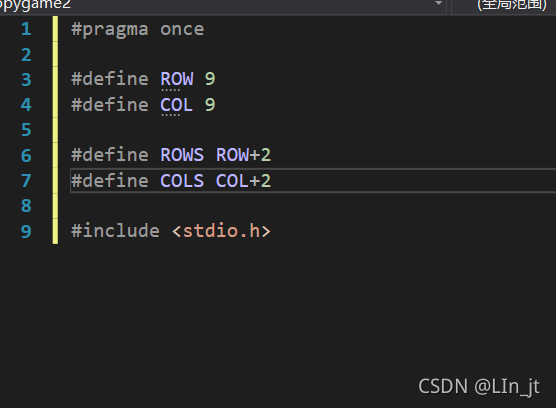The width and height of the screenshot is (556, 408).
Task: Click line number 9 in gutter
Action: tap(26, 231)
